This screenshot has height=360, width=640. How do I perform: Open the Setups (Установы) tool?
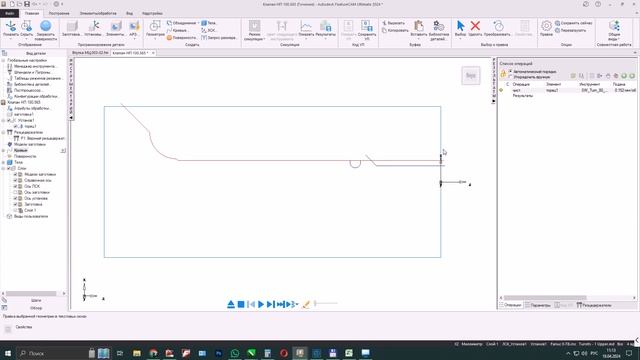[93, 26]
